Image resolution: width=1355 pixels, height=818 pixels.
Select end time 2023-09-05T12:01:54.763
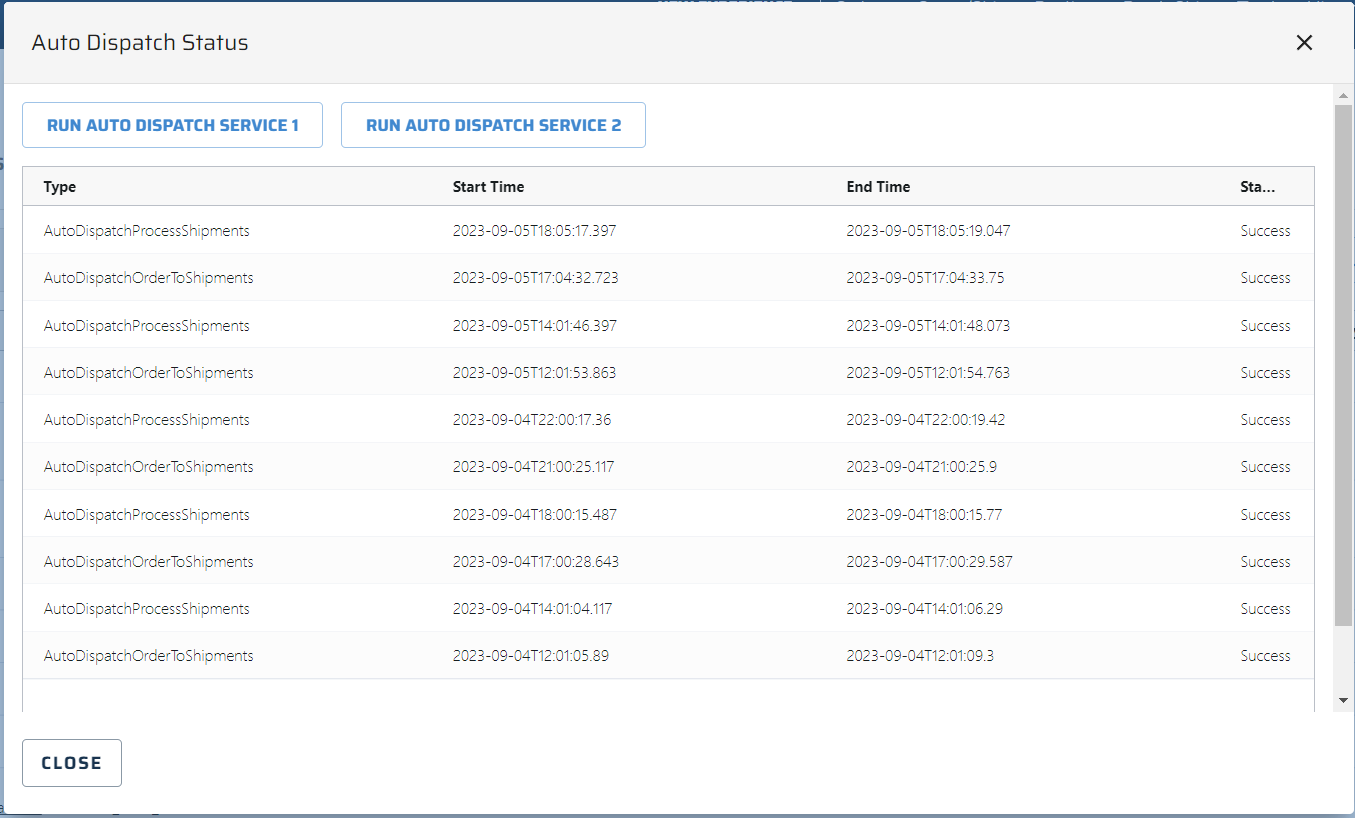(x=928, y=373)
